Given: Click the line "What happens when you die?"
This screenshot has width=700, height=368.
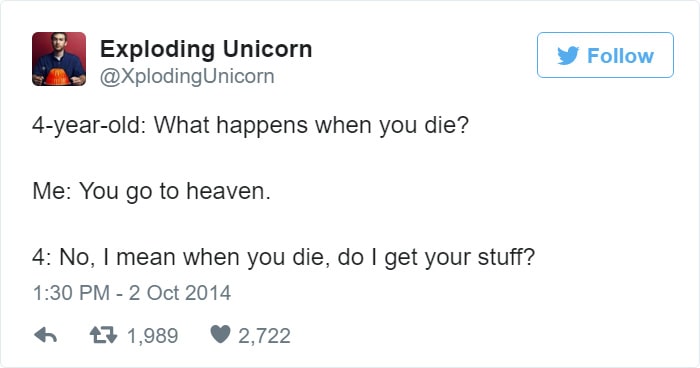Looking at the screenshot, I should point(312,125).
